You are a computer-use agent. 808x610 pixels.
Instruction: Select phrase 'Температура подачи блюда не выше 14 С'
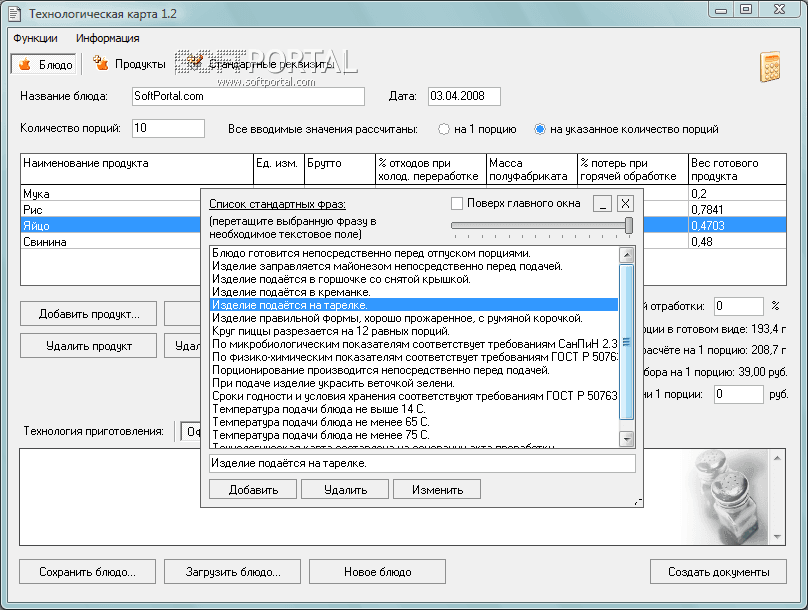pos(414,409)
